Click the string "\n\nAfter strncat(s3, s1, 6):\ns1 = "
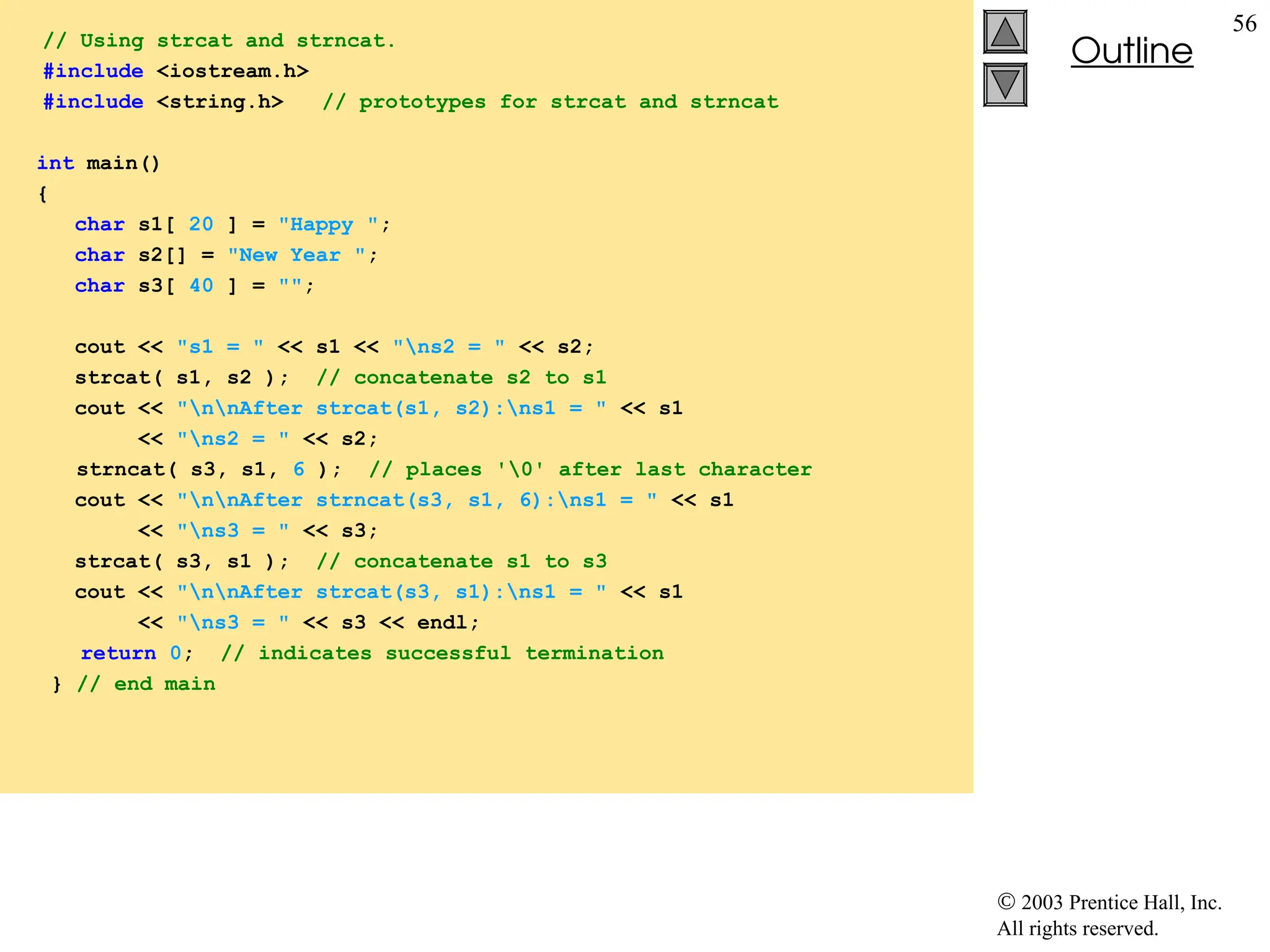The image size is (1270, 952). pos(417,500)
